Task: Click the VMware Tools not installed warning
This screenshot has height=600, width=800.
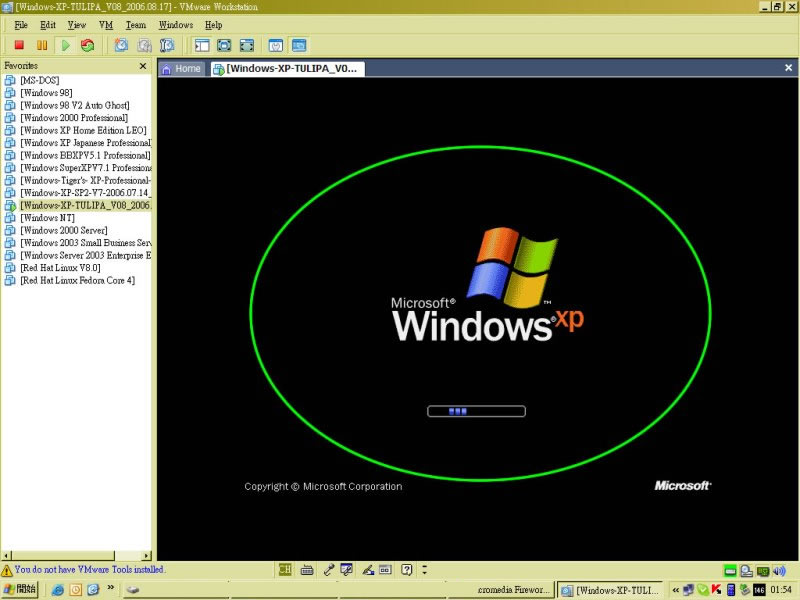Action: pyautogui.click(x=83, y=569)
